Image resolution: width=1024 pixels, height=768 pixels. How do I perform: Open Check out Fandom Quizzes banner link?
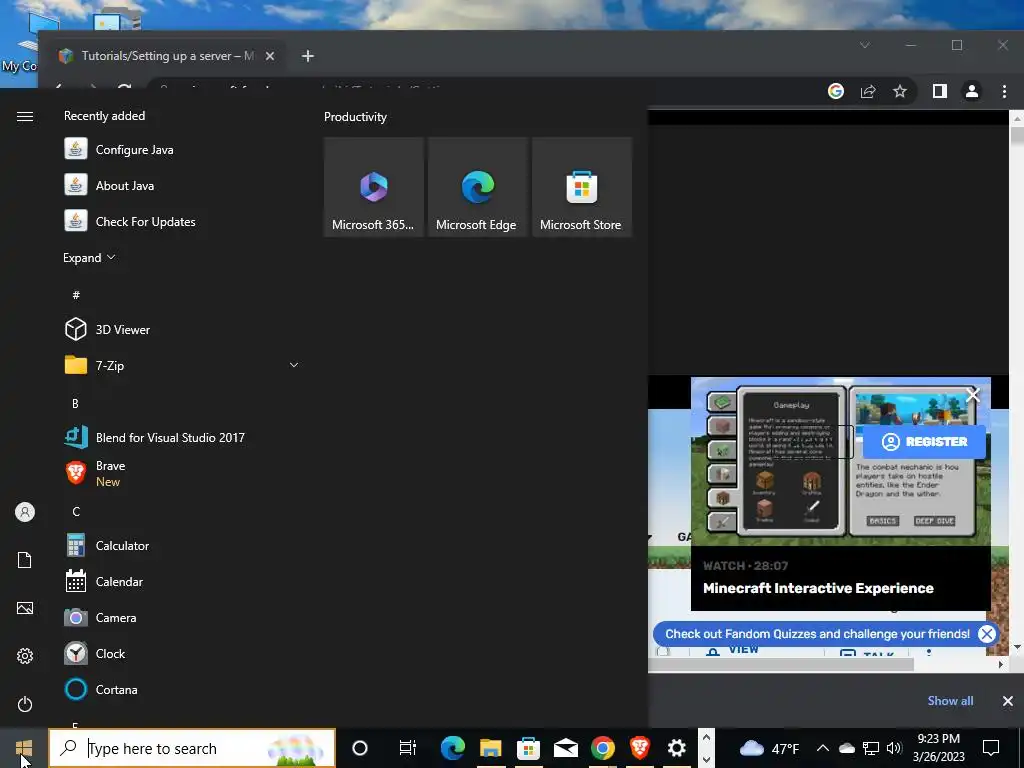coord(817,634)
